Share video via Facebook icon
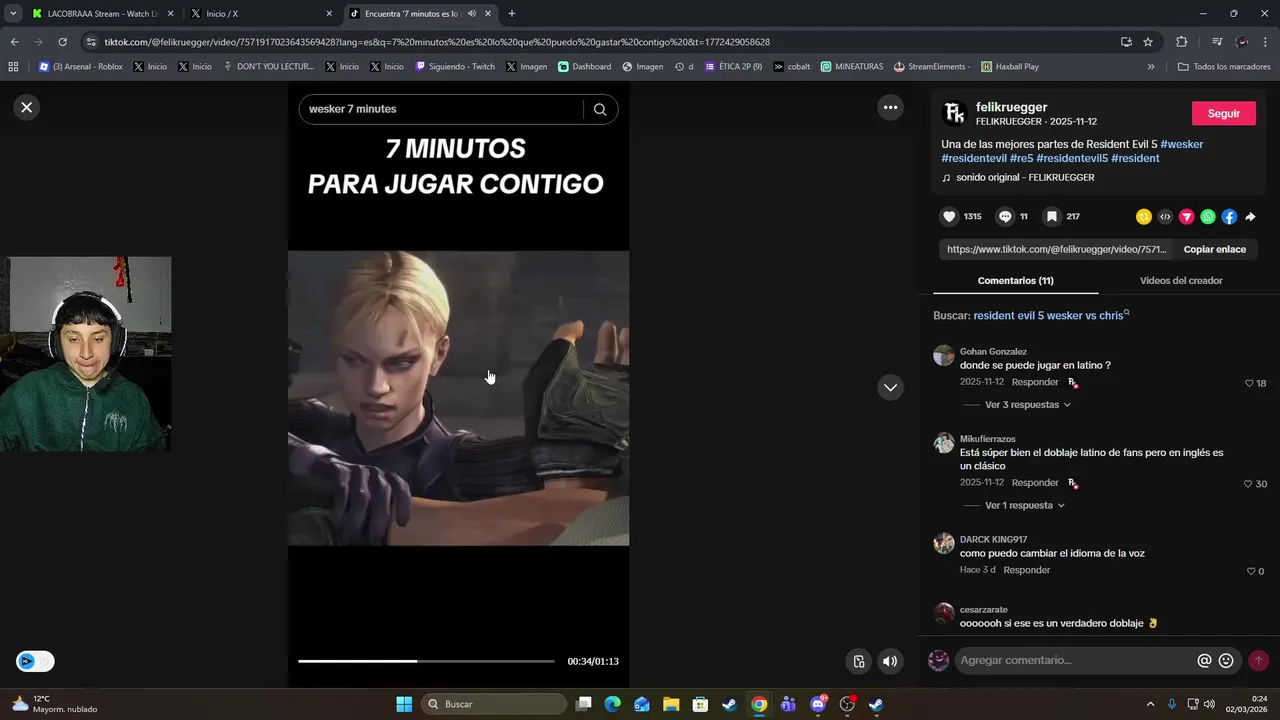This screenshot has width=1280, height=720. pos(1229,217)
